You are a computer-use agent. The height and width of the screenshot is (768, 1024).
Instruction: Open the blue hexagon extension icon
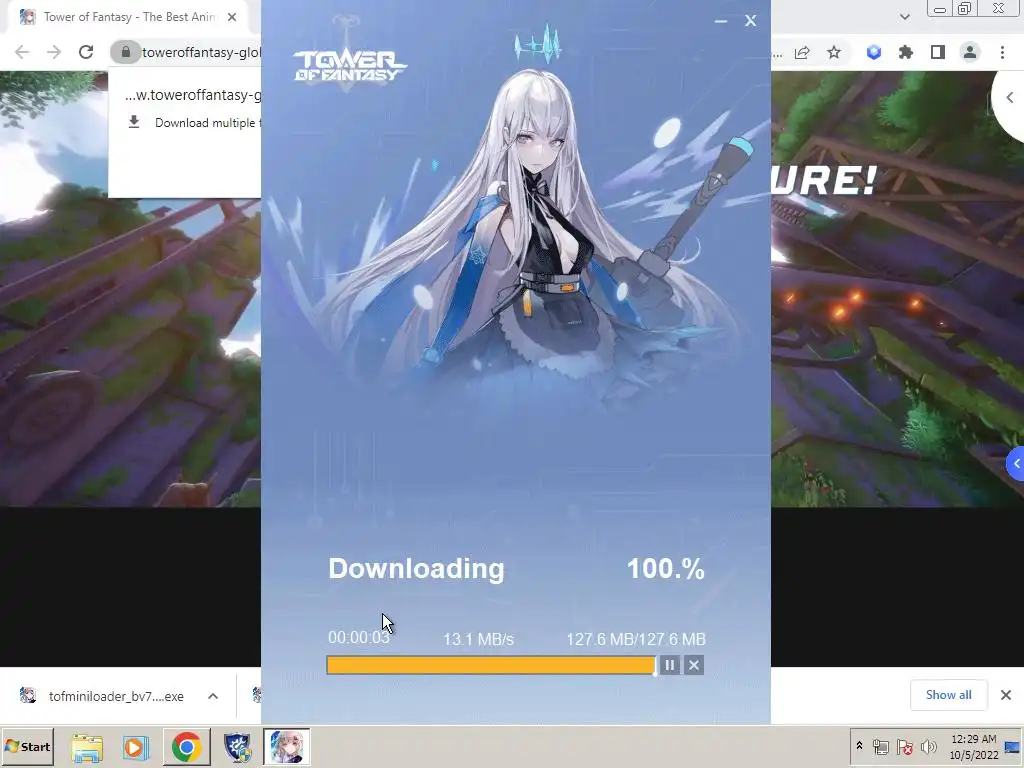coord(874,52)
